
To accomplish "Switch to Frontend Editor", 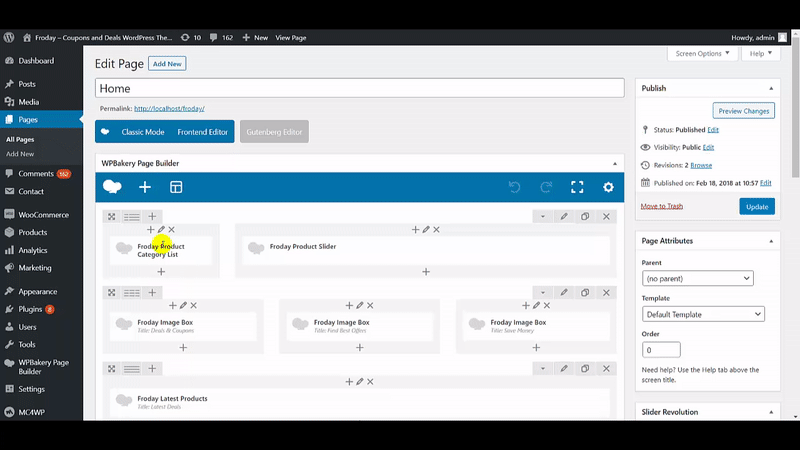I will [x=203, y=132].
